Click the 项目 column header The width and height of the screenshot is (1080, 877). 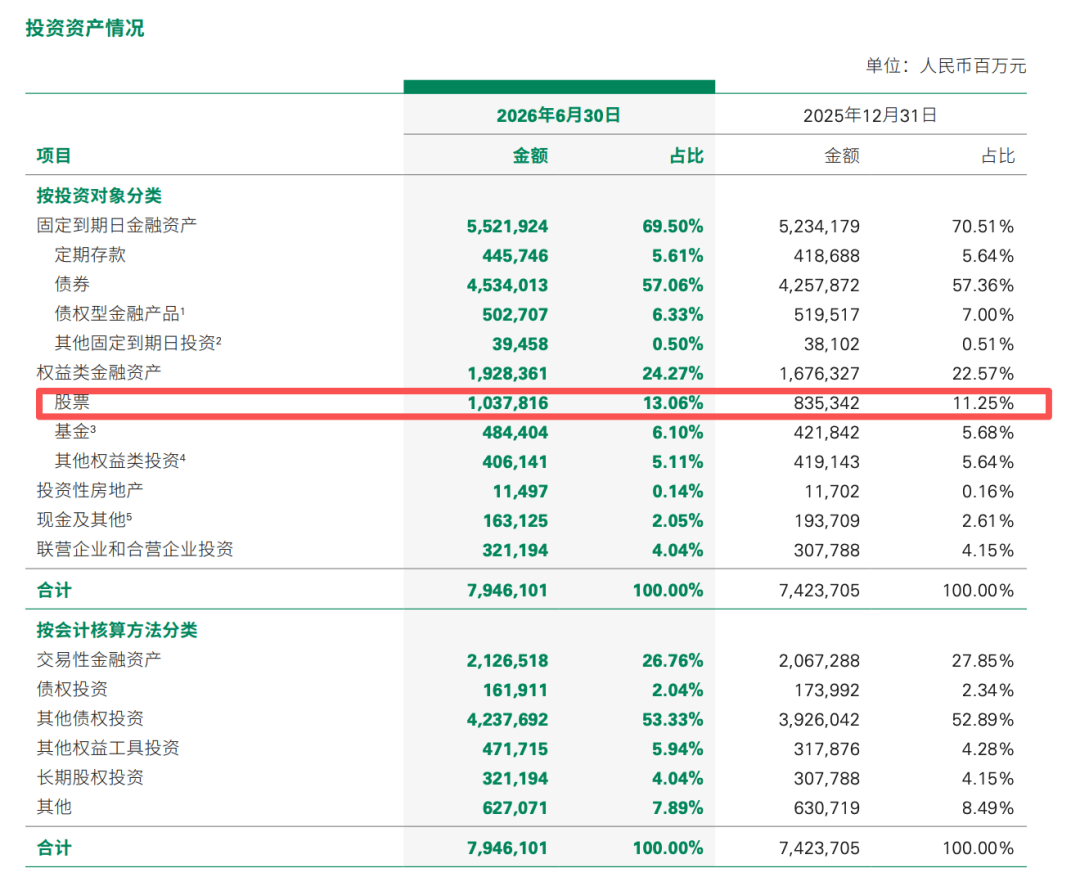[x=54, y=156]
